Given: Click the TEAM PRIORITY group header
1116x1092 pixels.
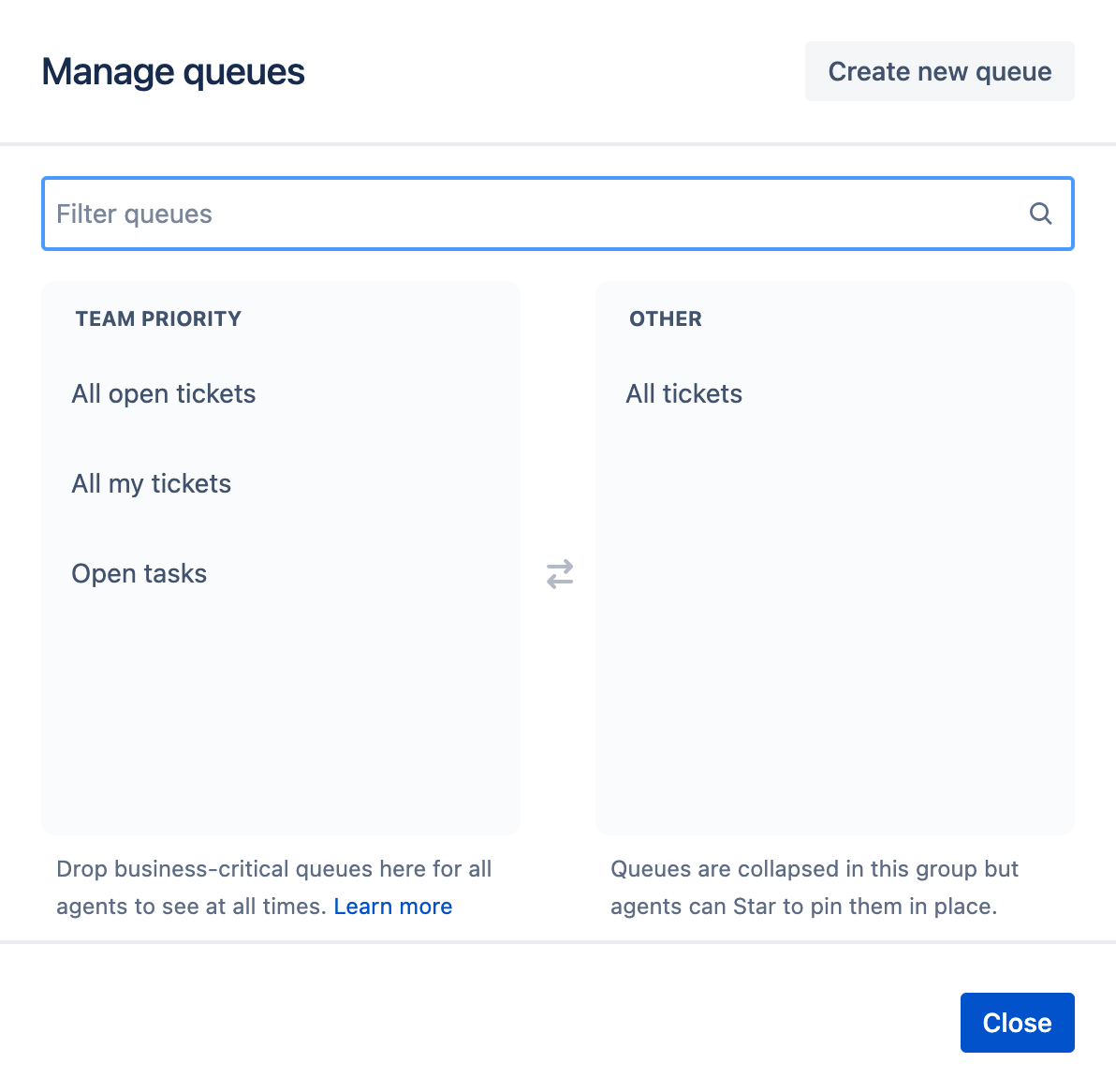Looking at the screenshot, I should (x=157, y=318).
